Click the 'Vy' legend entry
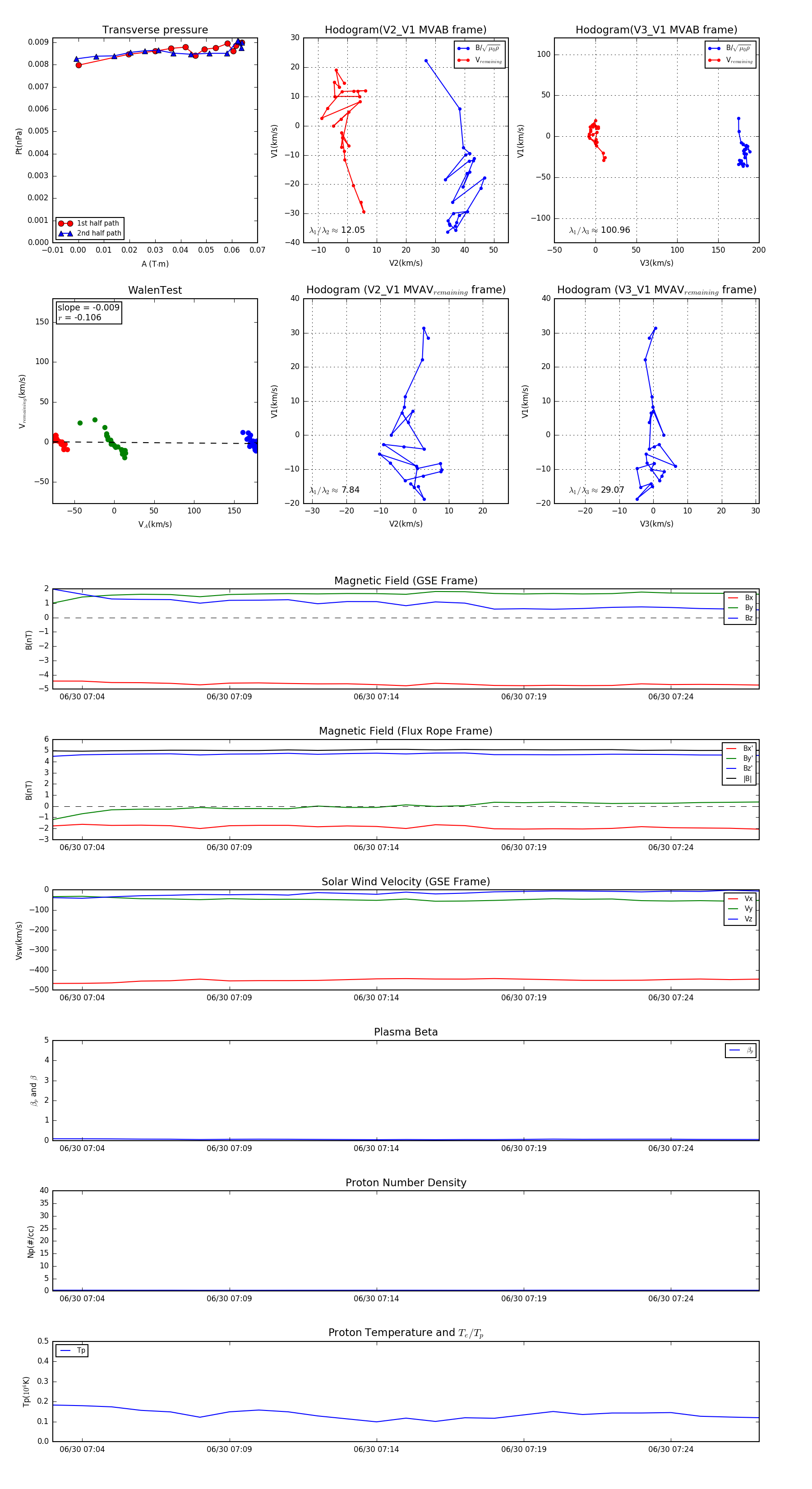This screenshot has width=812, height=1489. [x=748, y=909]
